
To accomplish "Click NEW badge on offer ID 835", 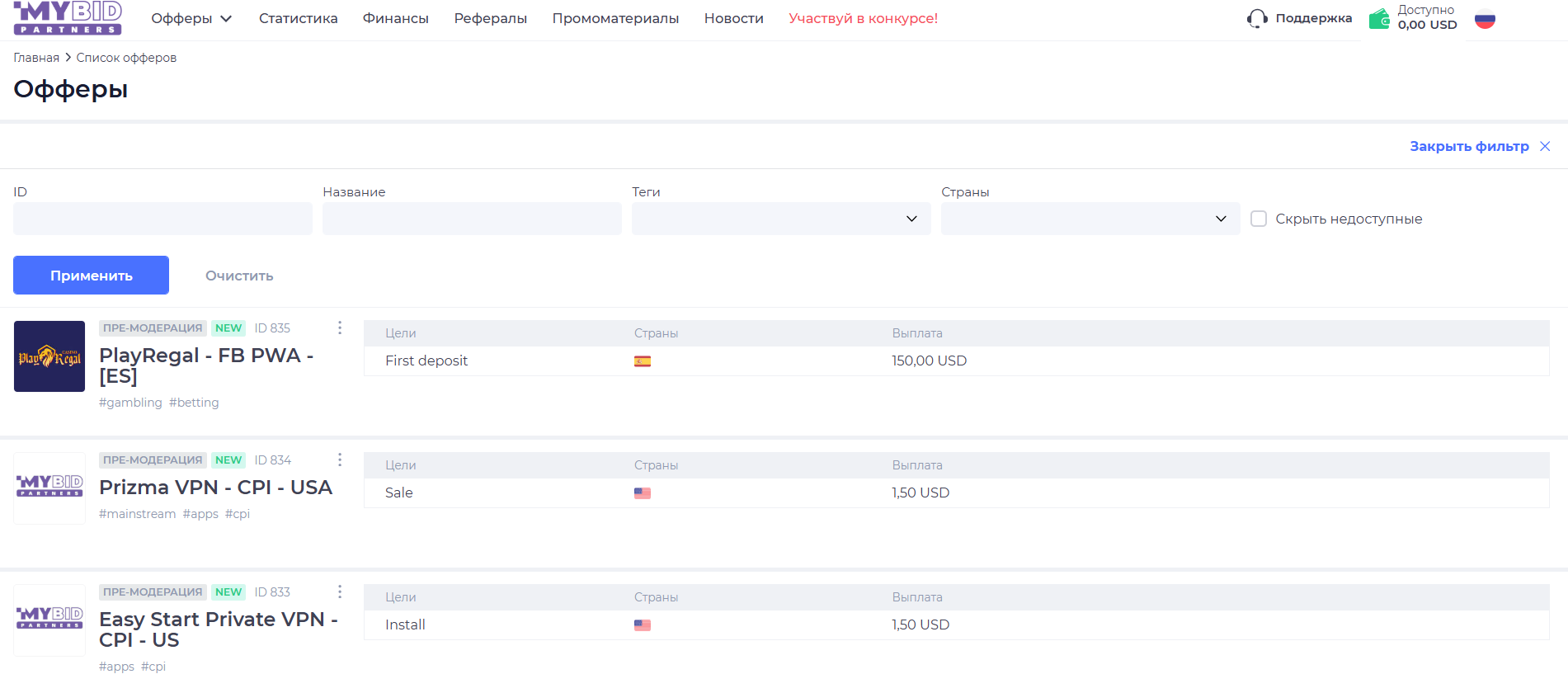I will coord(228,328).
